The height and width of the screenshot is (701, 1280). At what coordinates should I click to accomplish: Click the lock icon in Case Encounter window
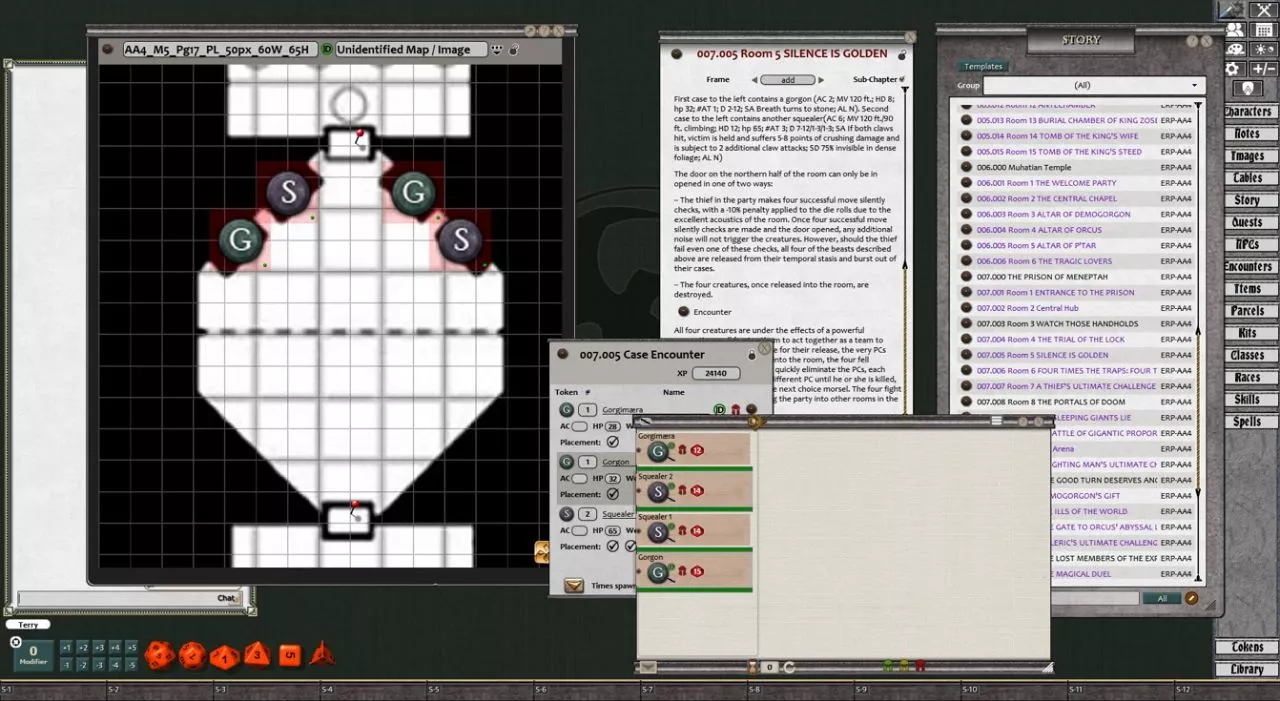751,354
